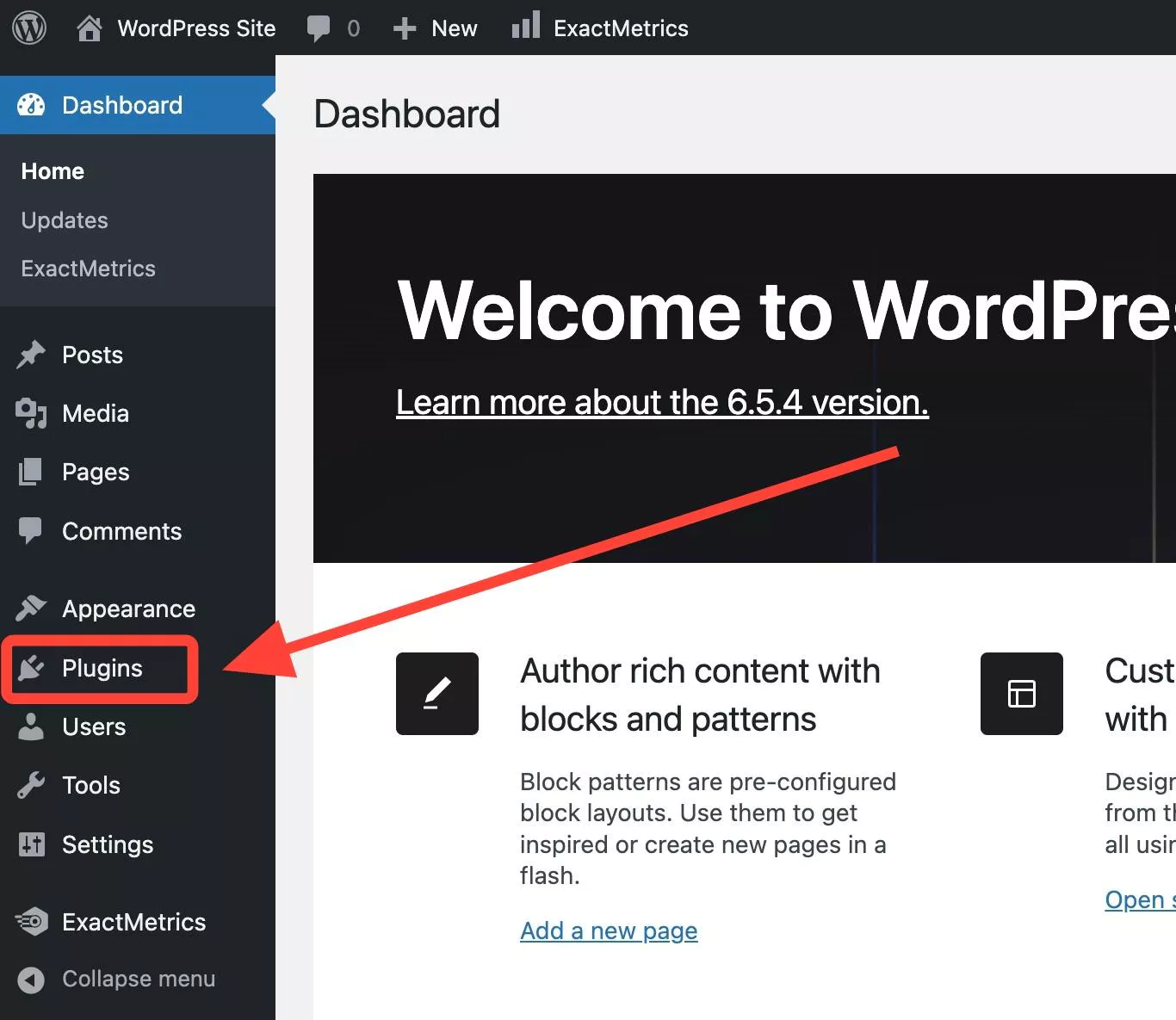Open the WordPress logo menu
This screenshot has height=1020, width=1176.
pyautogui.click(x=29, y=28)
